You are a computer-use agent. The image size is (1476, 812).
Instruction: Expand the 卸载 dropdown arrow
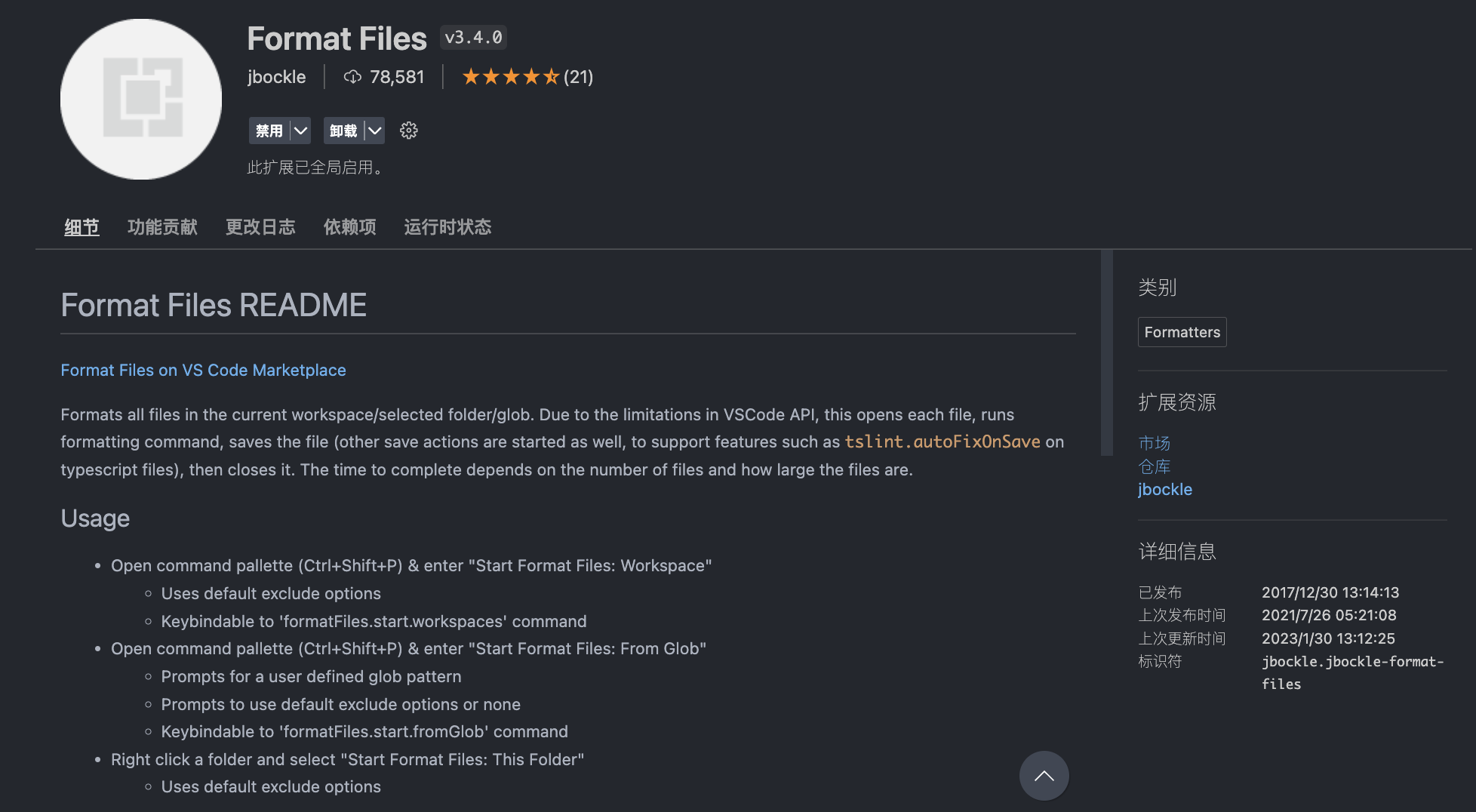tap(374, 131)
